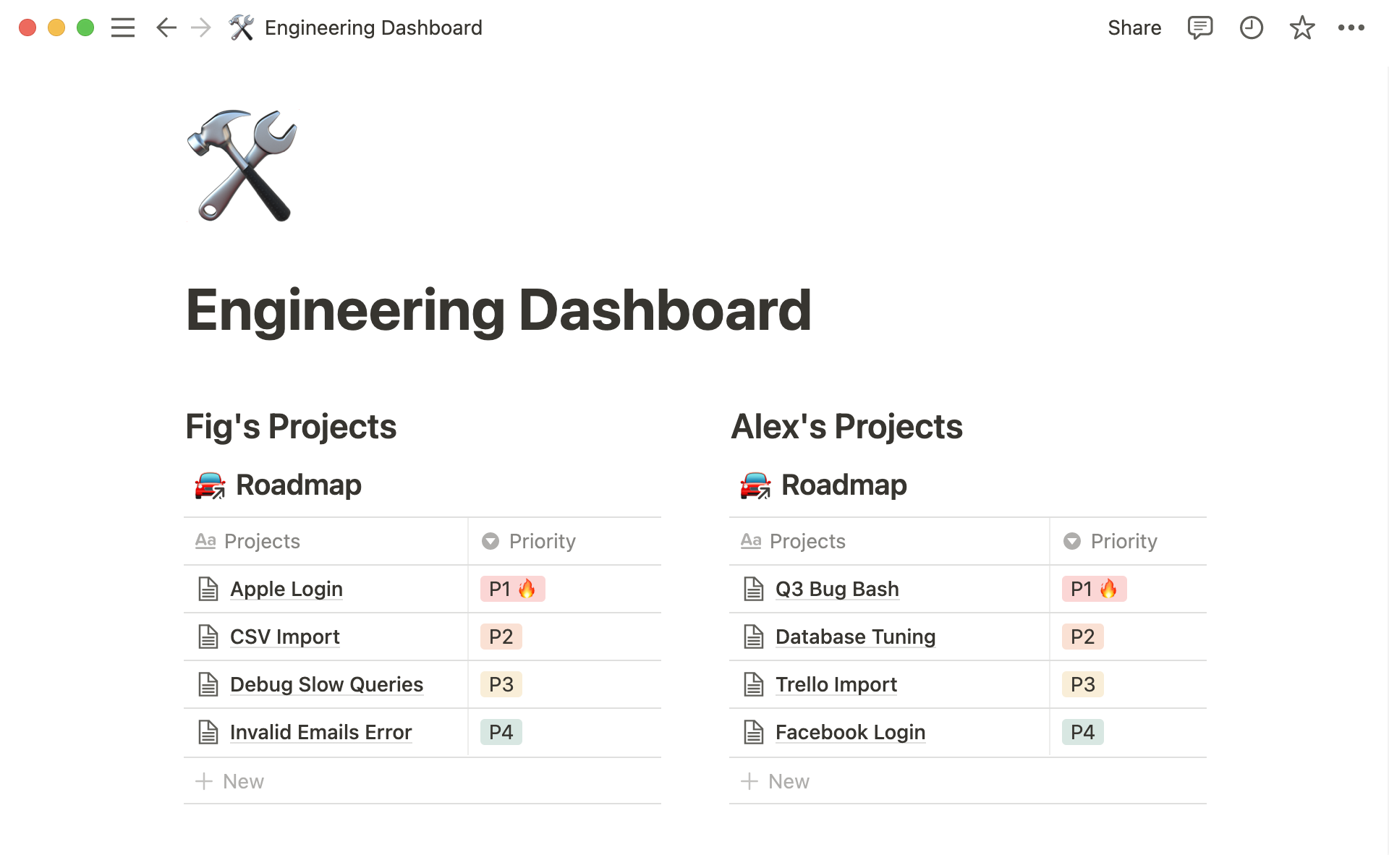
Task: Click the back navigation arrow icon
Action: tap(164, 27)
